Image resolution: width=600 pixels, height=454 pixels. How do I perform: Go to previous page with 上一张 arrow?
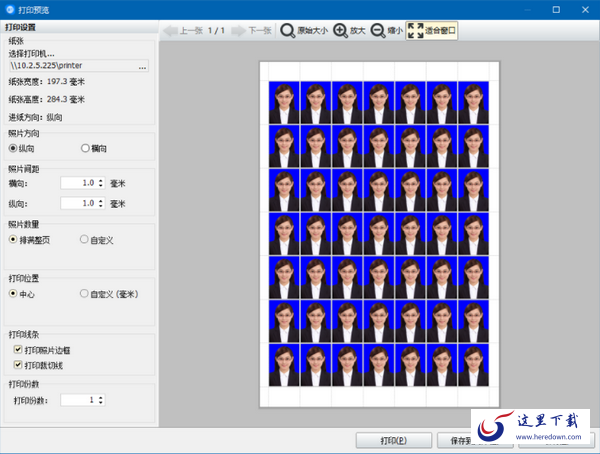coord(170,31)
